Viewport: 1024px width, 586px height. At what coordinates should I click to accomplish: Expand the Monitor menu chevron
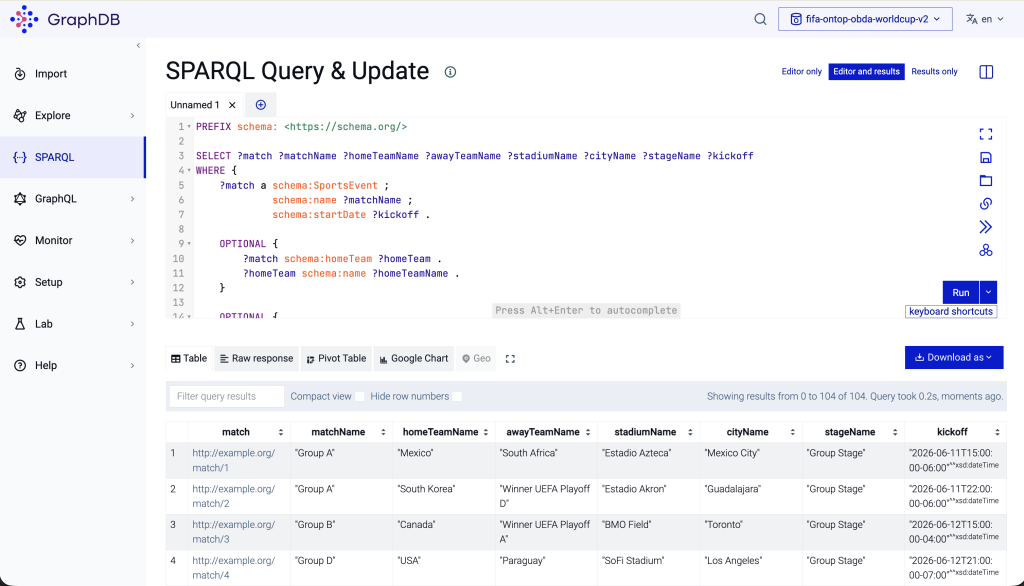133,240
